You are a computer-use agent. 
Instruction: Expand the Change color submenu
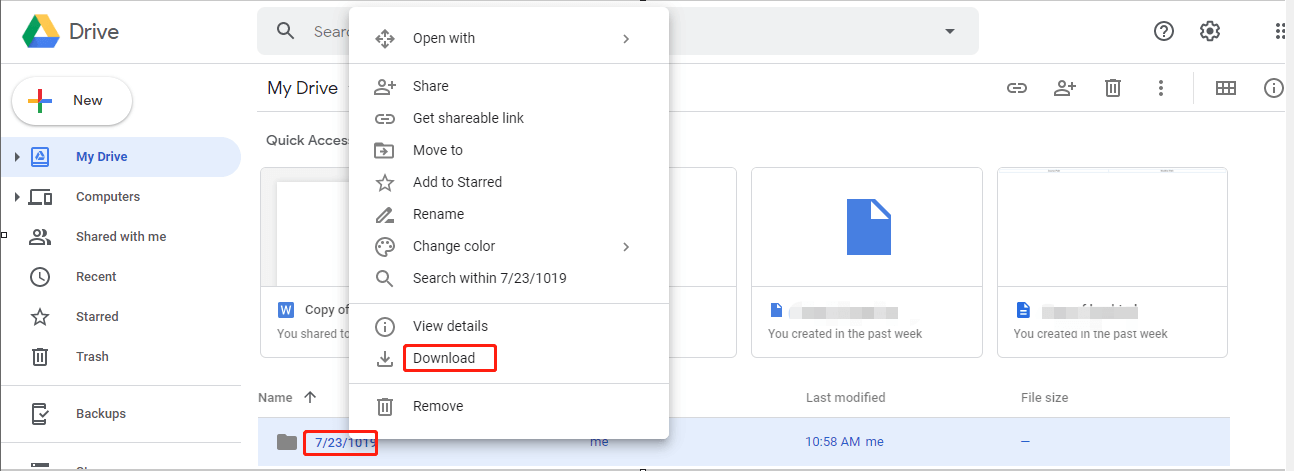(x=626, y=246)
